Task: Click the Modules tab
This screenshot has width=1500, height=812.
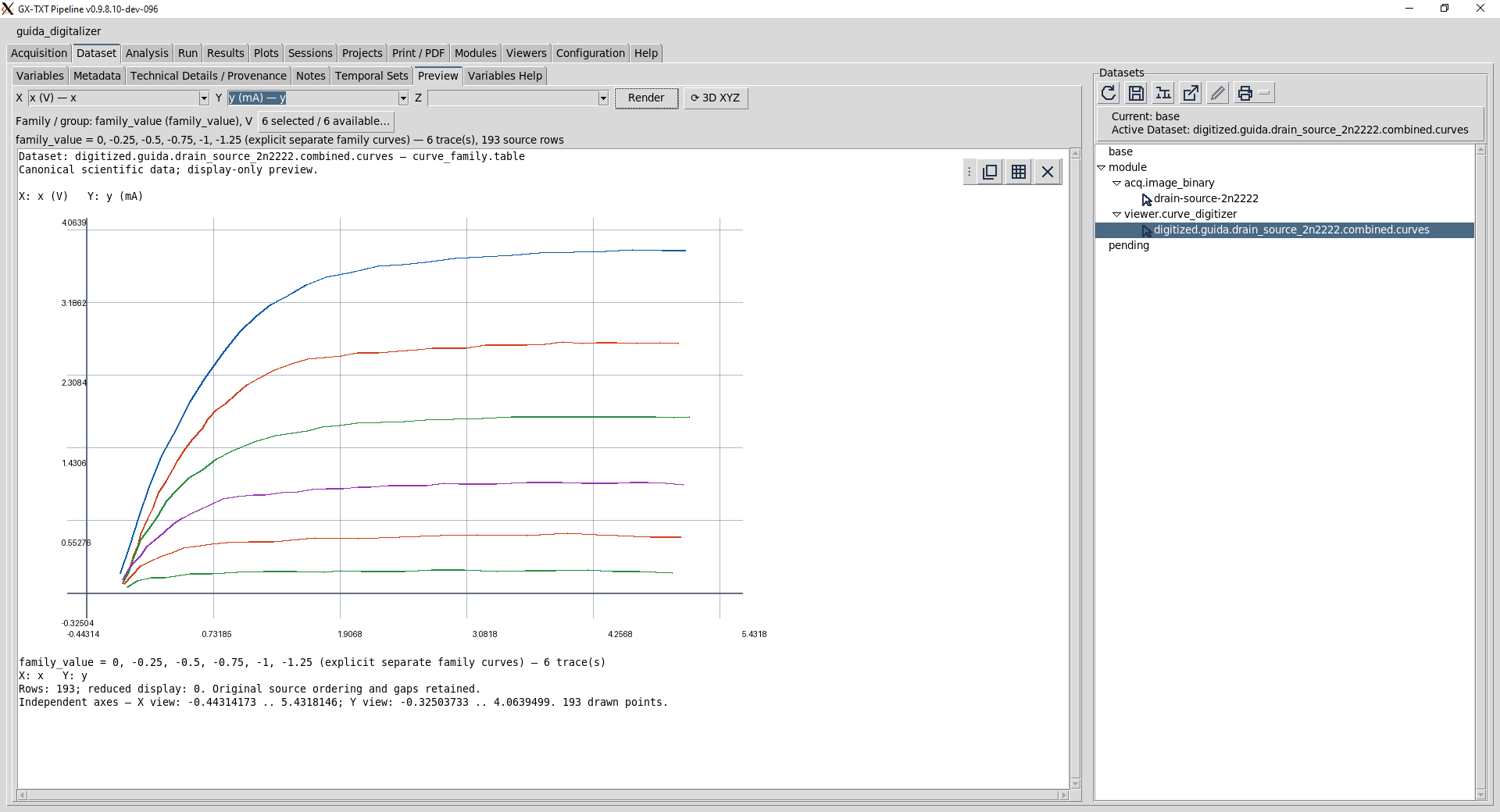Action: [x=475, y=53]
